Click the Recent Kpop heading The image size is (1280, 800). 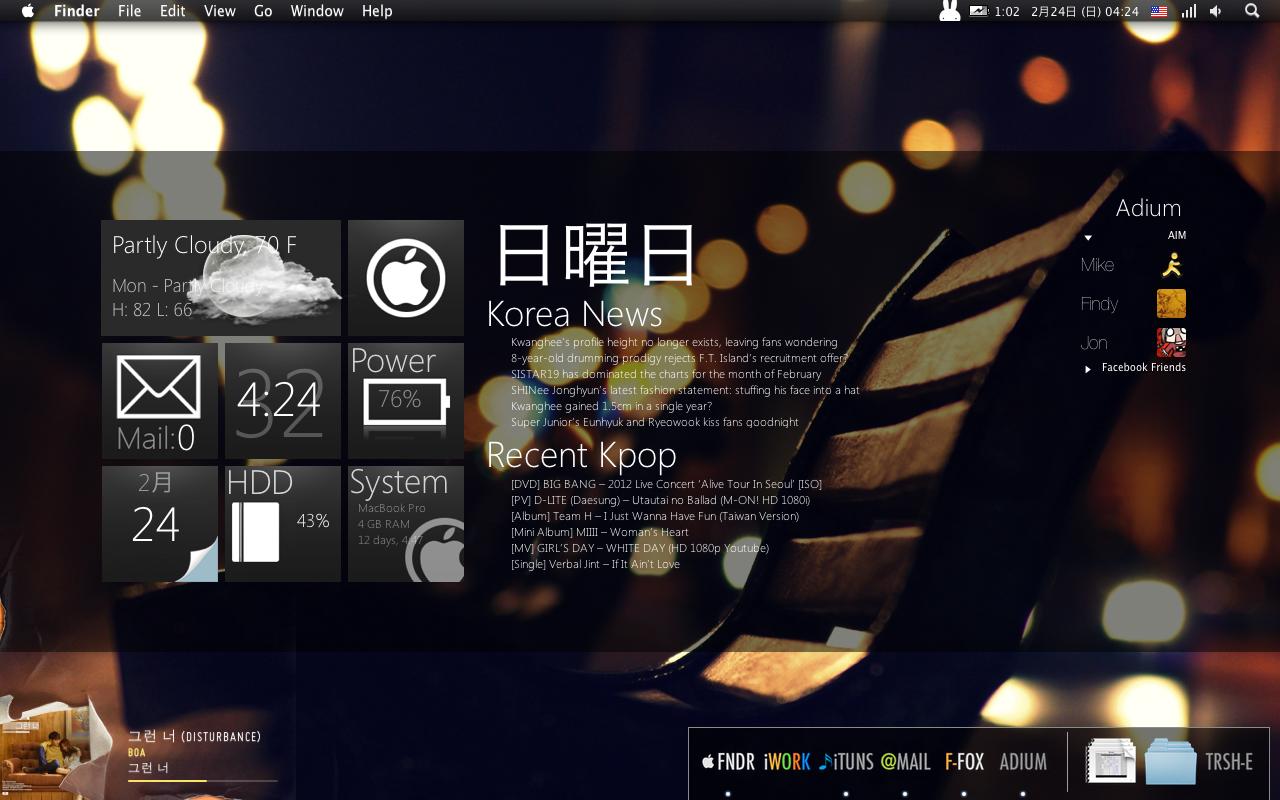tap(581, 455)
